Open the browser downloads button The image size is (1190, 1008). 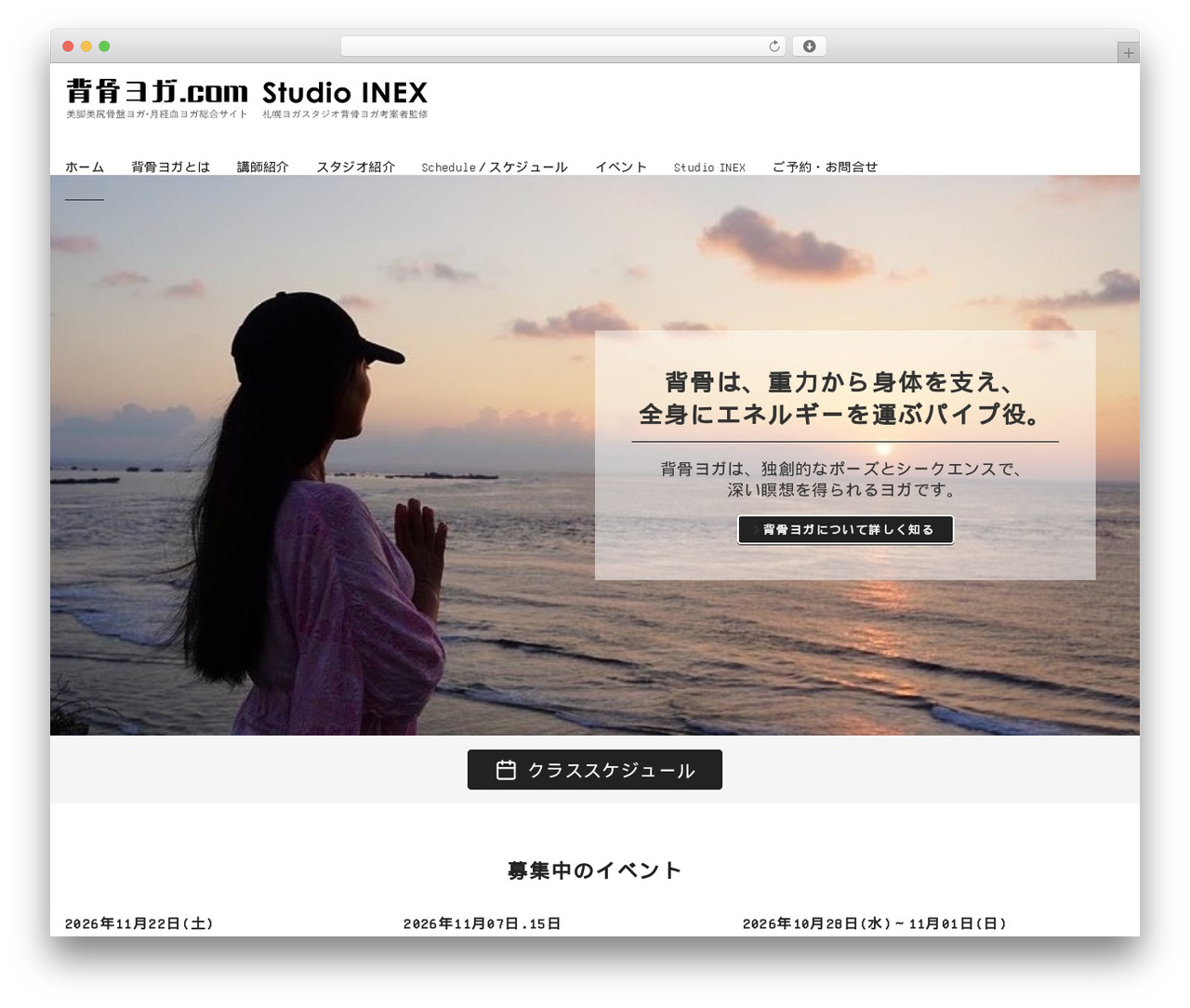(809, 46)
